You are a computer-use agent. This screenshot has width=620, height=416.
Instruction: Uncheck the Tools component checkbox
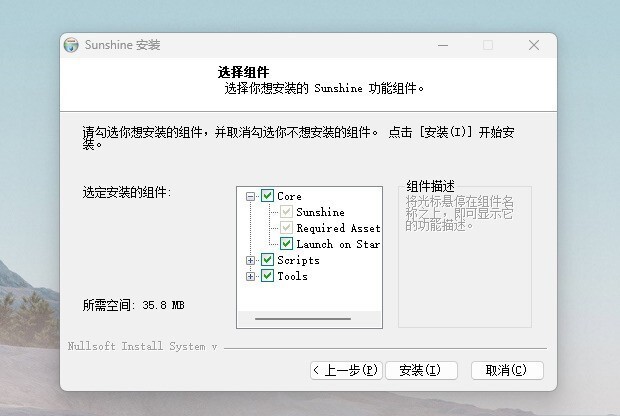tap(267, 276)
